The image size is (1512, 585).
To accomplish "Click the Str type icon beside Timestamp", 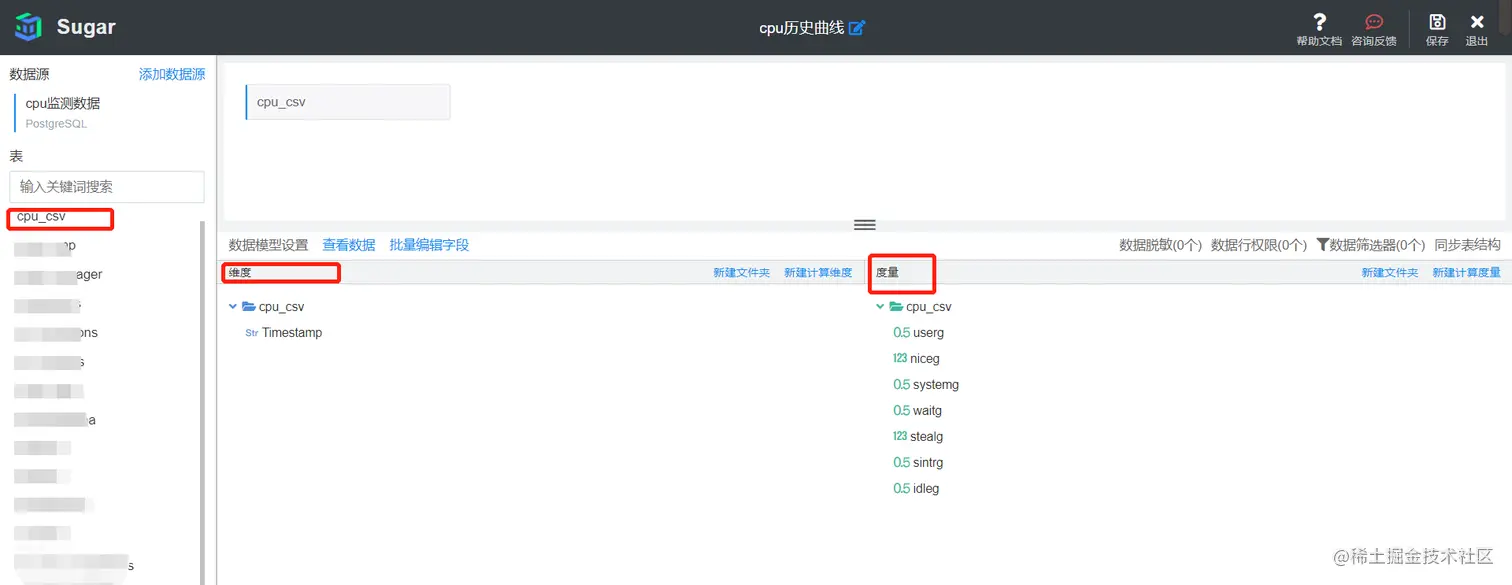I will click(251, 333).
